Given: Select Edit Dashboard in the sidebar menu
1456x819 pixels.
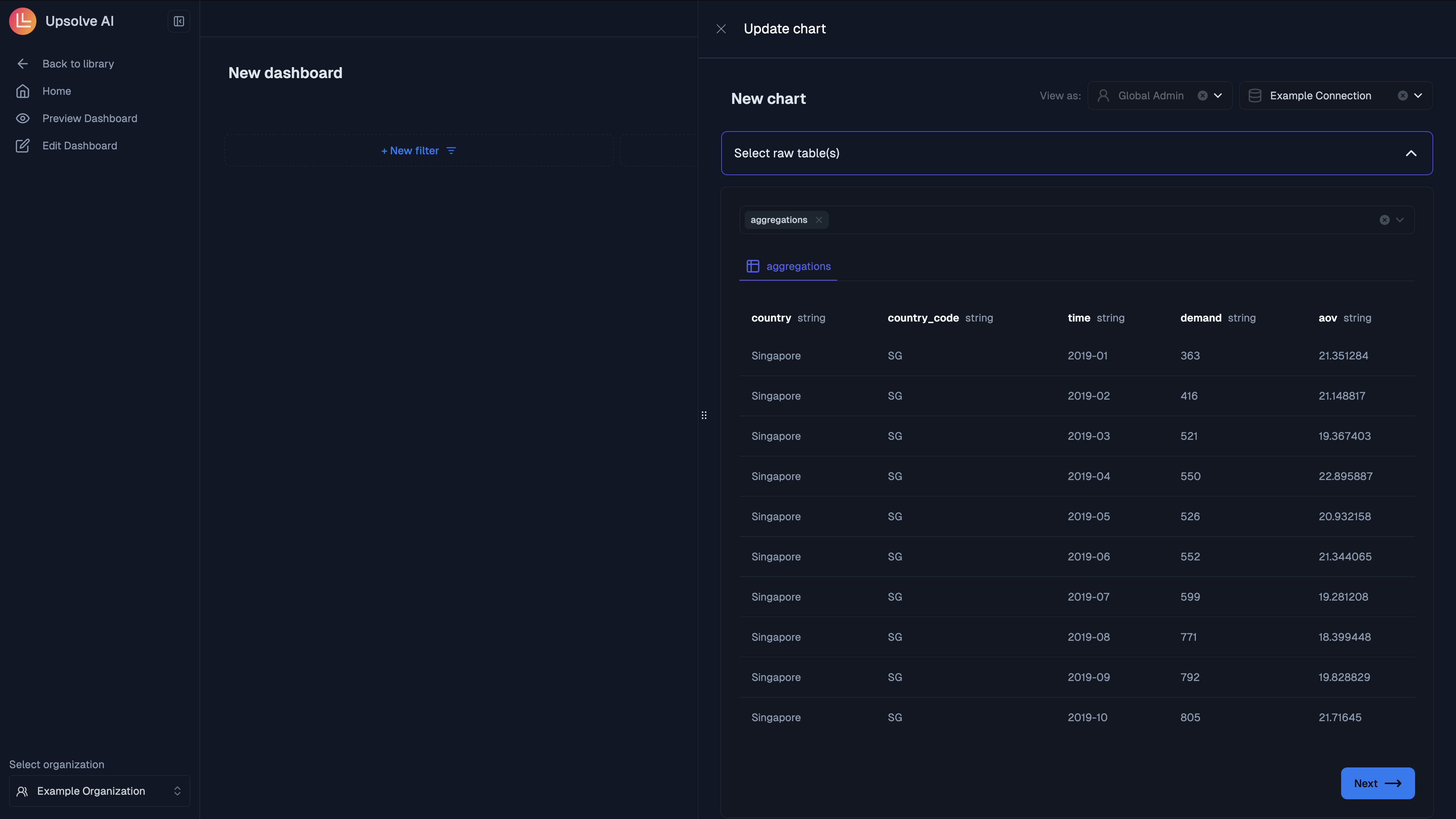Looking at the screenshot, I should tap(80, 145).
